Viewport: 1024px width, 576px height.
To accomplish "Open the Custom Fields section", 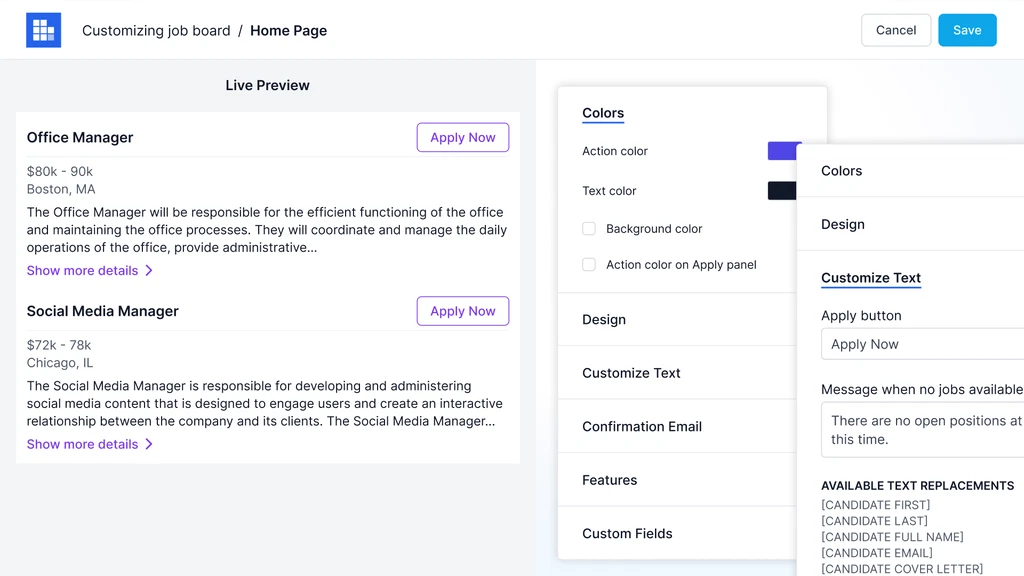I will click(627, 534).
